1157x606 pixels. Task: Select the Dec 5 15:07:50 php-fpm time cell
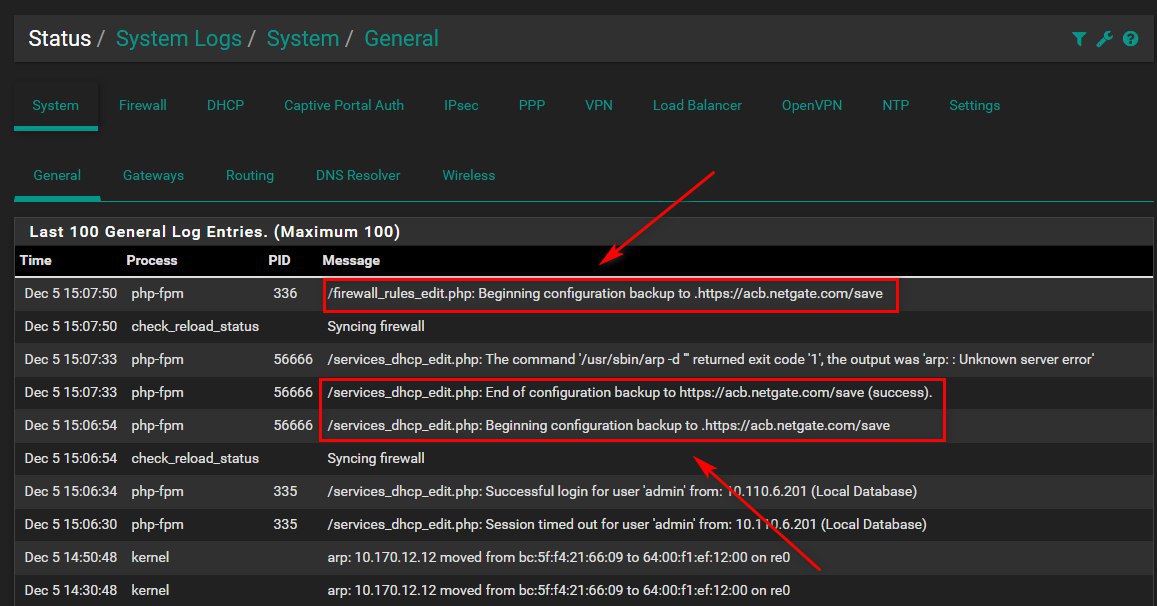tap(71, 294)
